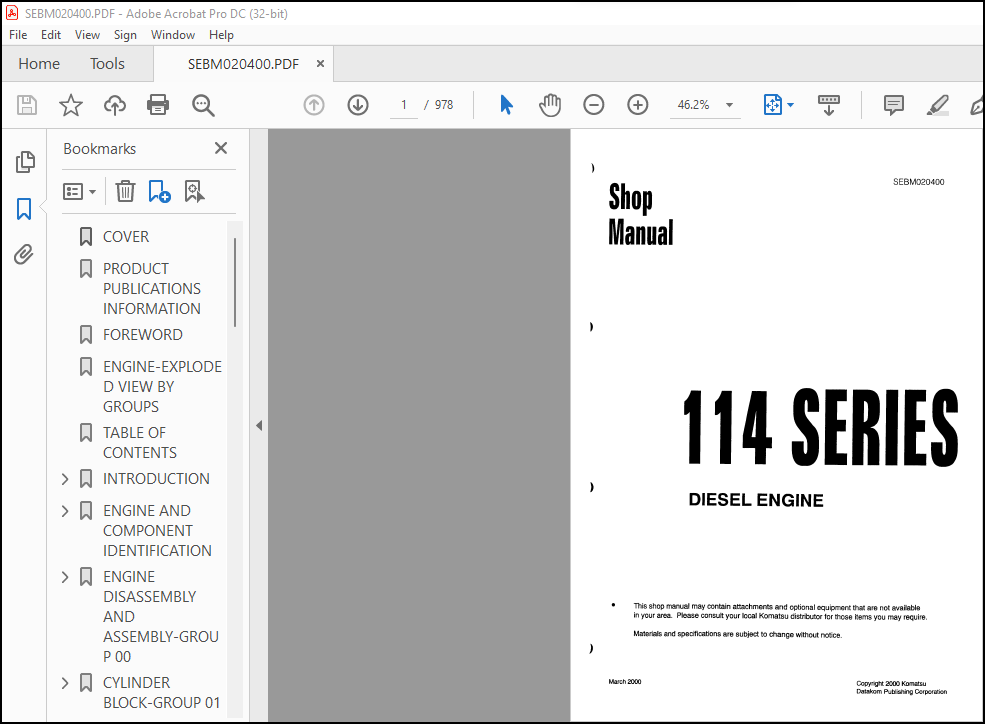The image size is (985, 724).
Task: Open the find text magnifier tool
Action: tap(203, 105)
